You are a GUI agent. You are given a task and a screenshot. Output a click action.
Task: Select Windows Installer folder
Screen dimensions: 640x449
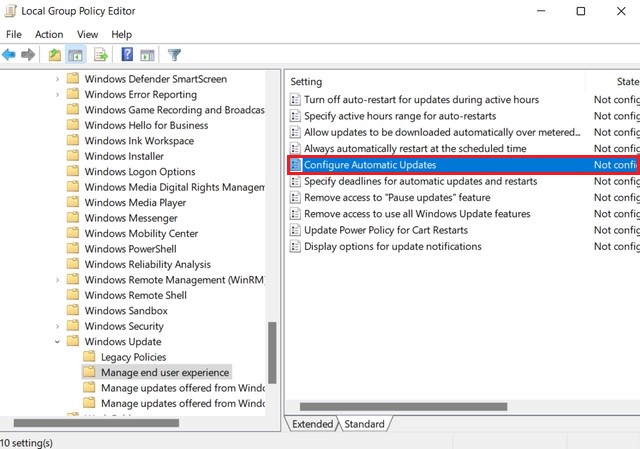[x=115, y=156]
